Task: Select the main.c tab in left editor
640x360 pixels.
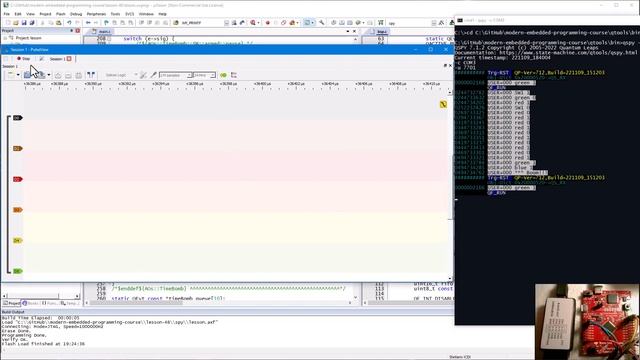Action: tap(103, 31)
